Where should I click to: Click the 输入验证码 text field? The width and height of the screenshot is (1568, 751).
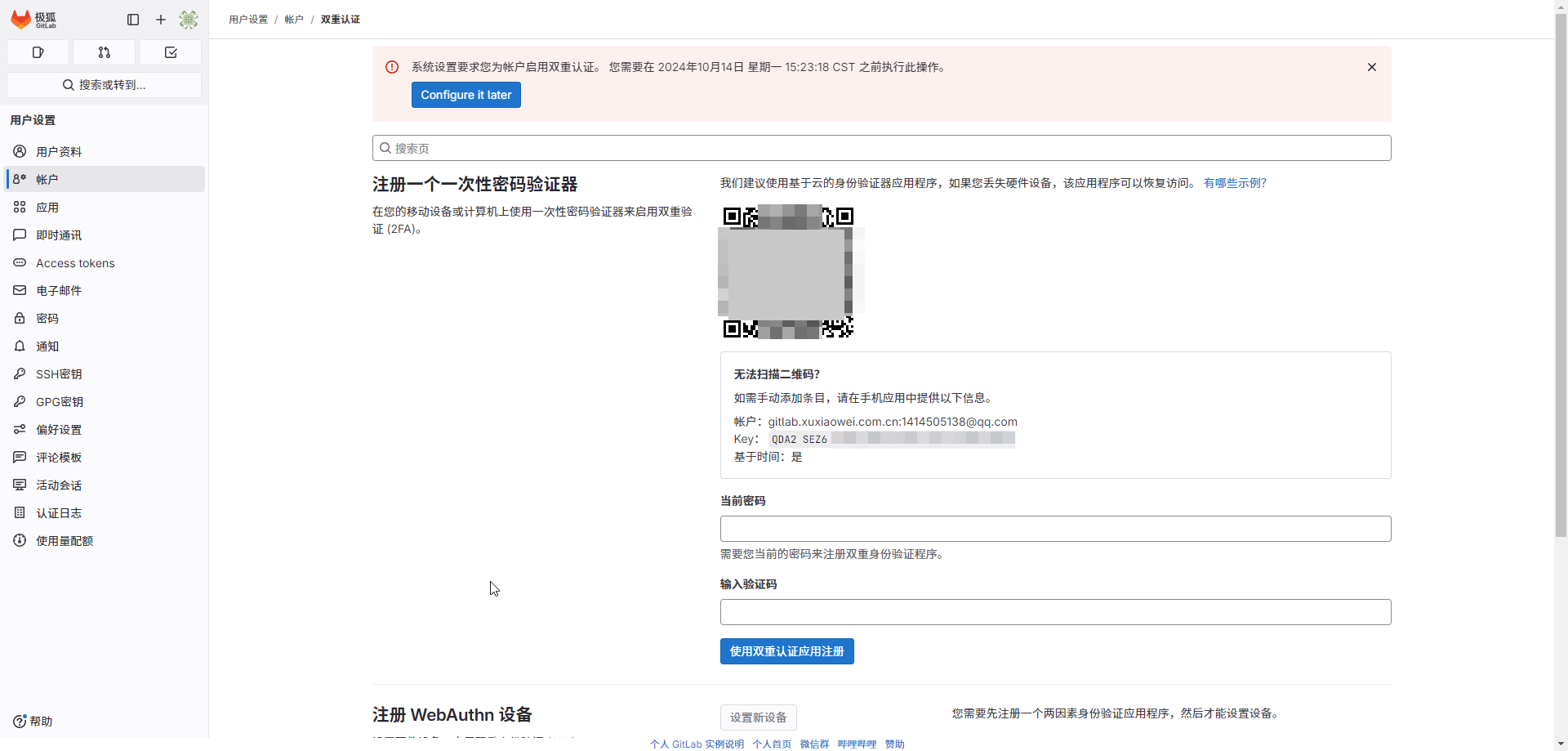(1055, 612)
